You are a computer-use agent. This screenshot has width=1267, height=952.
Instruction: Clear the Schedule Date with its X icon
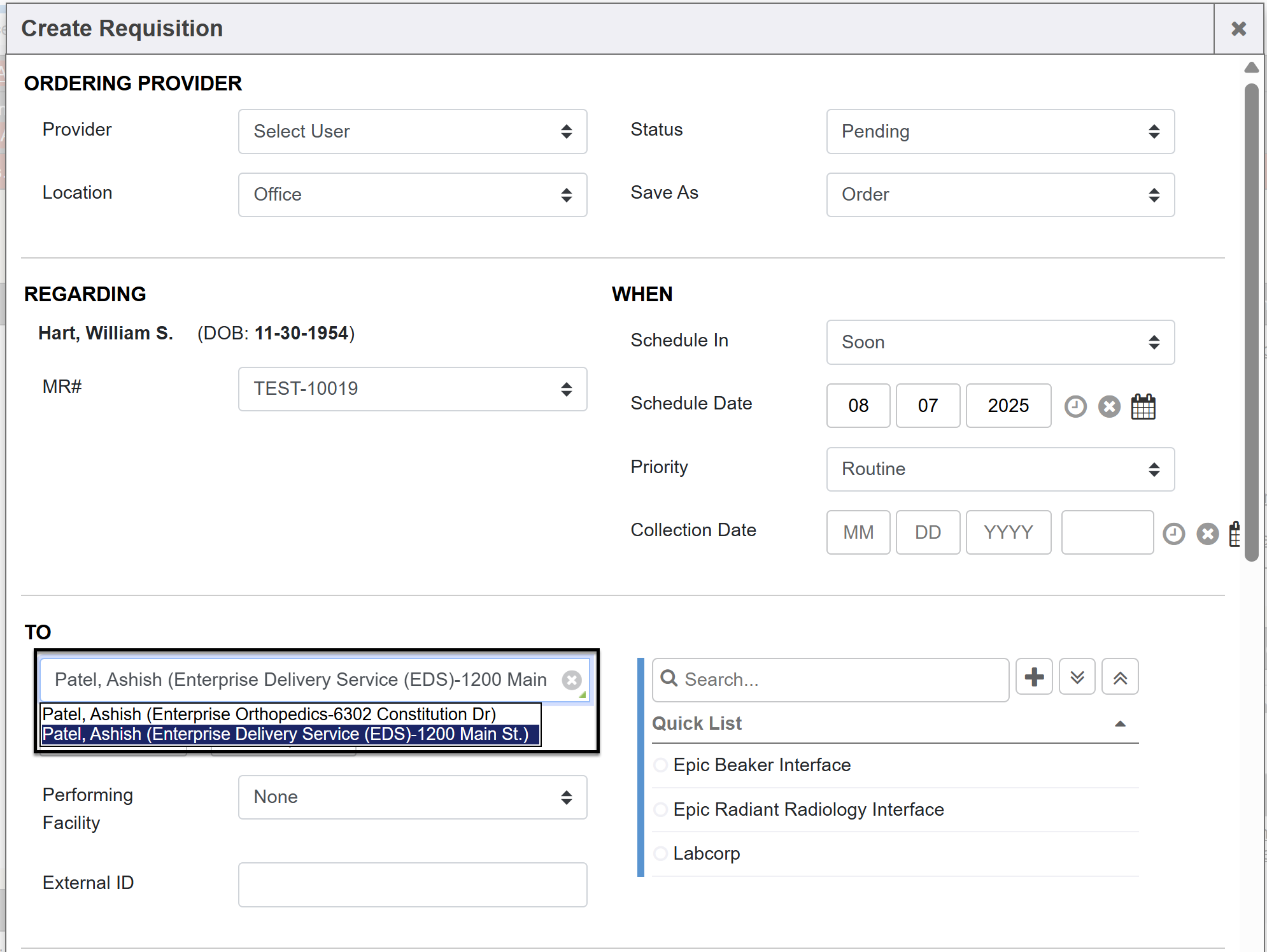coord(1109,406)
